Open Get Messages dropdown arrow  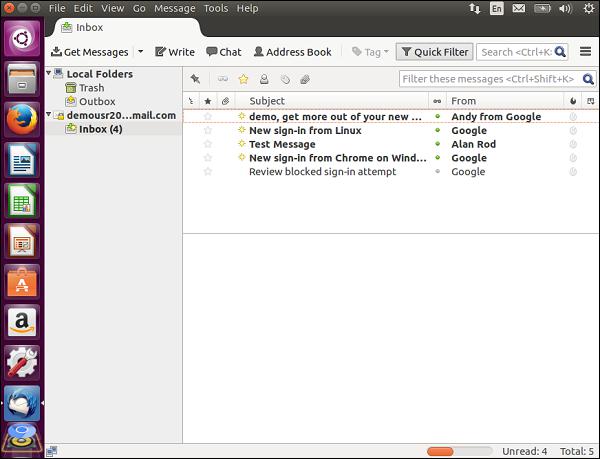pos(140,52)
